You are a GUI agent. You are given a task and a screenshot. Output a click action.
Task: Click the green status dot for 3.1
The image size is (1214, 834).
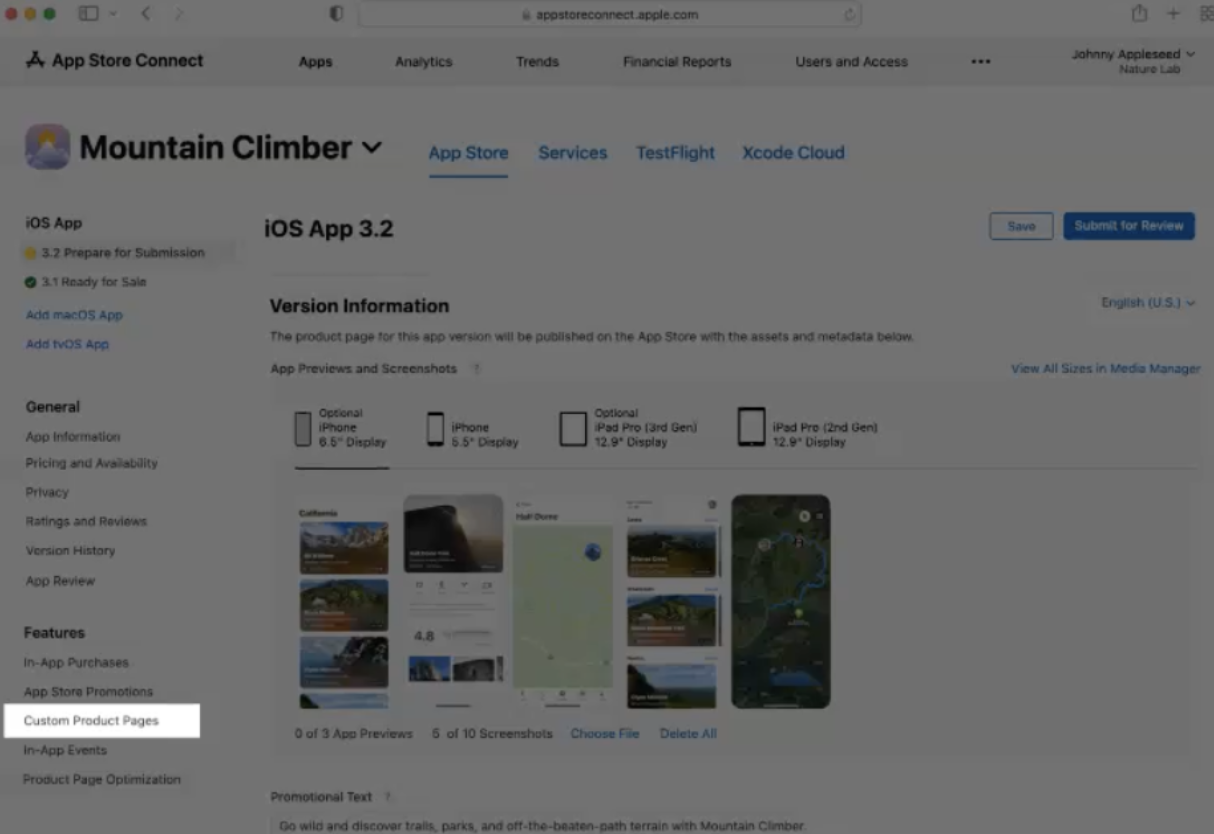click(31, 282)
